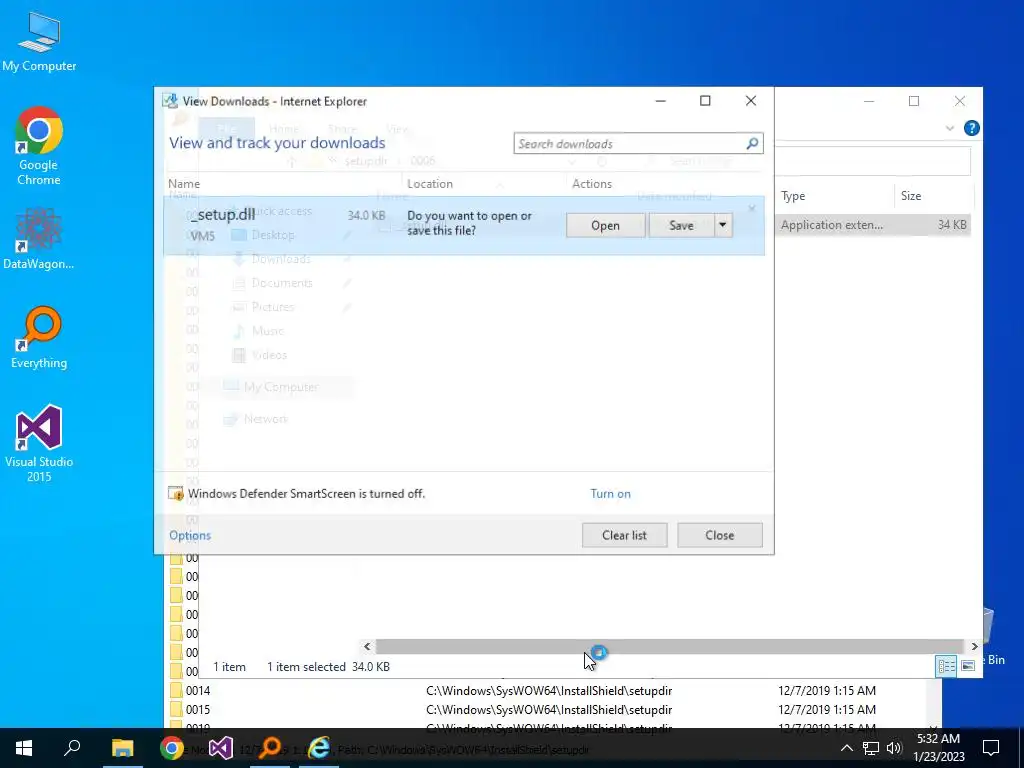
Task: Click the 0014 row's setupdir path
Action: pos(549,690)
